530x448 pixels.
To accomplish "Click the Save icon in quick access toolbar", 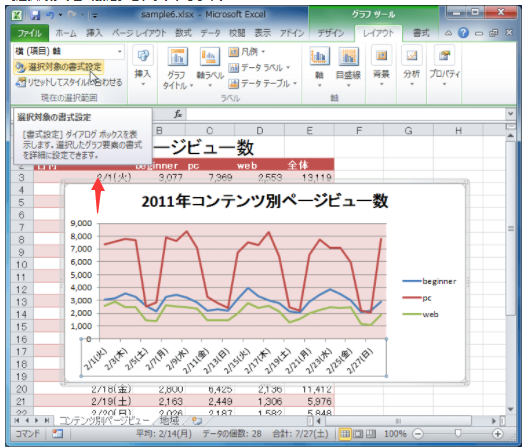I will pyautogui.click(x=35, y=15).
